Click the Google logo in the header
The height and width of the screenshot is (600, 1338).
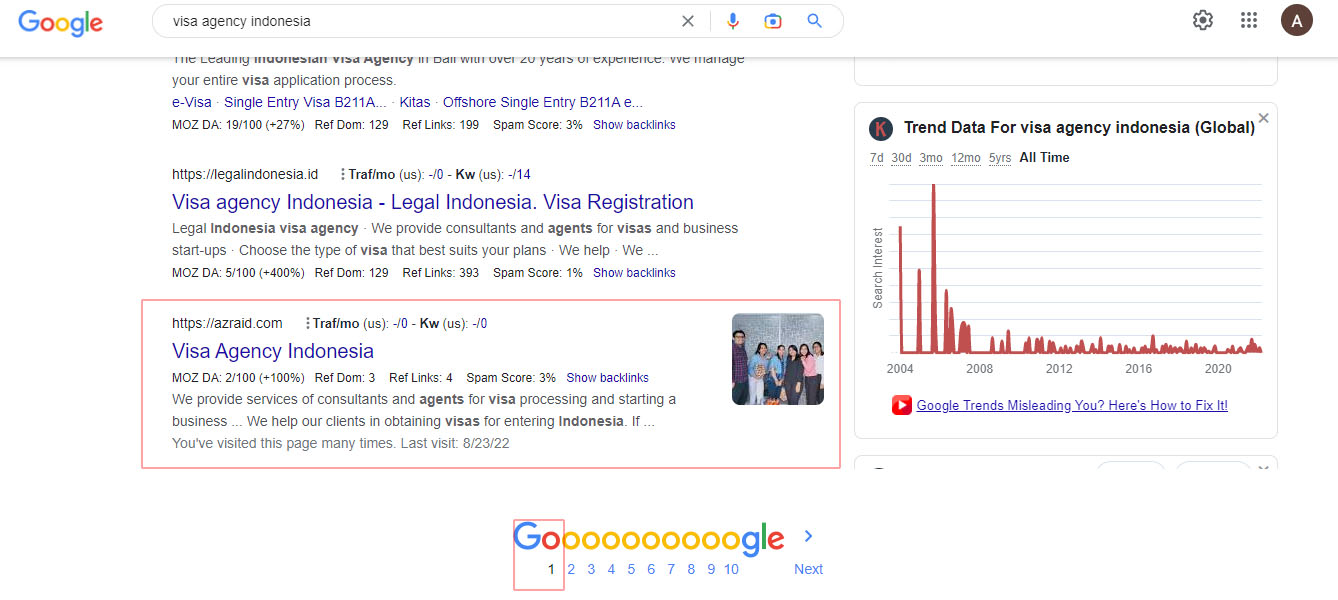(60, 22)
